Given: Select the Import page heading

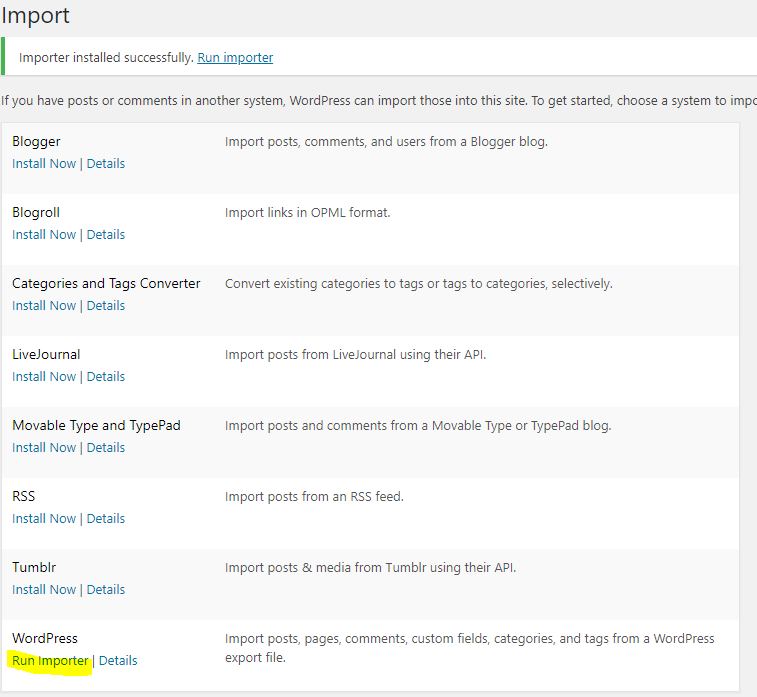Looking at the screenshot, I should [x=35, y=15].
